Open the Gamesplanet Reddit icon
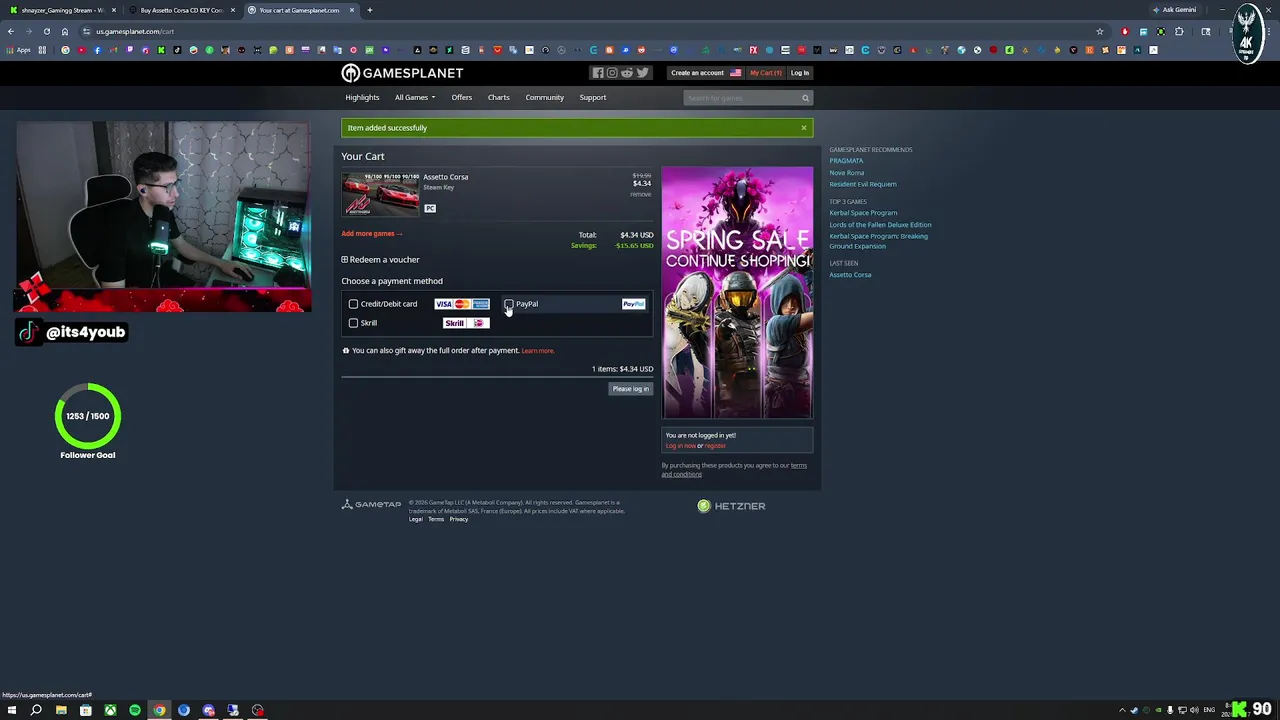 tap(627, 73)
